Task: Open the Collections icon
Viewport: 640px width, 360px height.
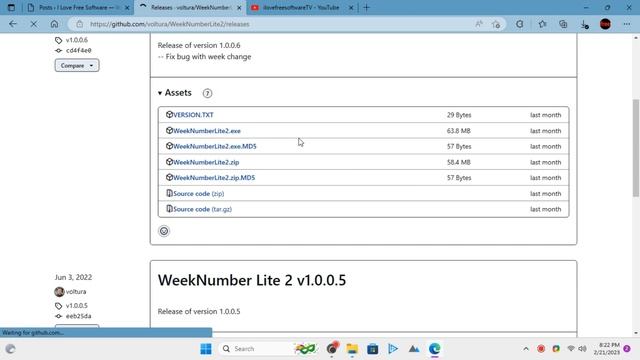Action: pyautogui.click(x=563, y=24)
